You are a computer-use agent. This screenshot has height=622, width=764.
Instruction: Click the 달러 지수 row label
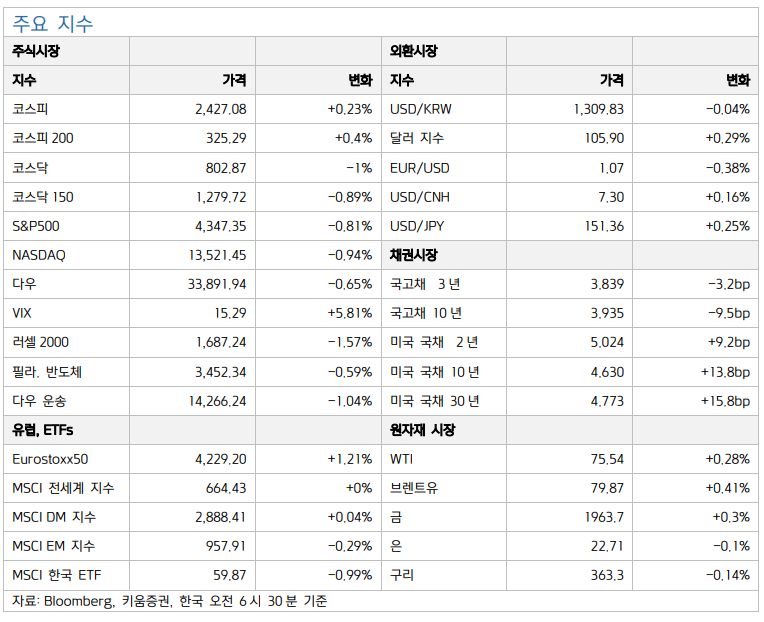(x=417, y=138)
